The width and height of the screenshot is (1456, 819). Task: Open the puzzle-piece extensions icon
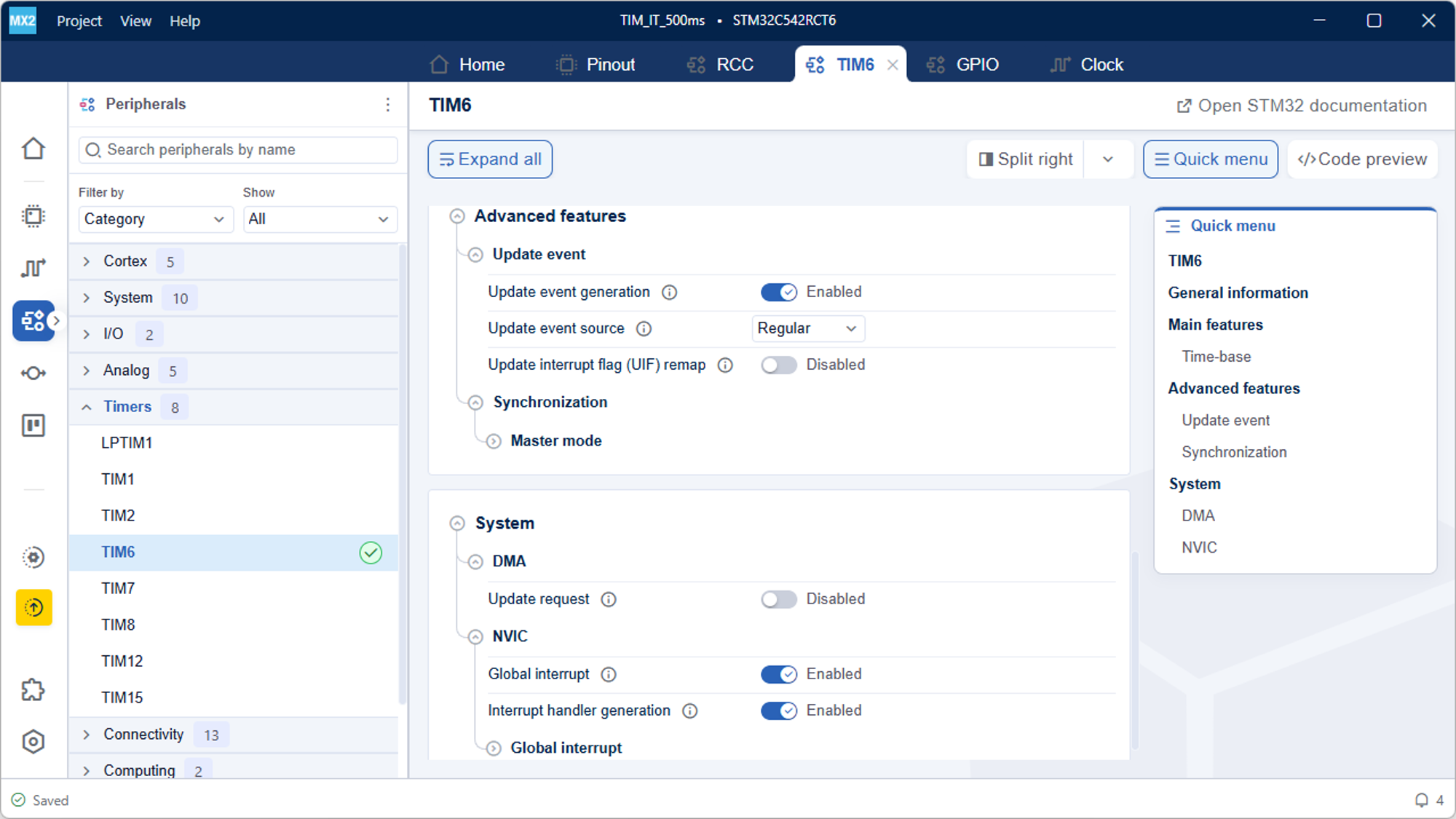[33, 689]
